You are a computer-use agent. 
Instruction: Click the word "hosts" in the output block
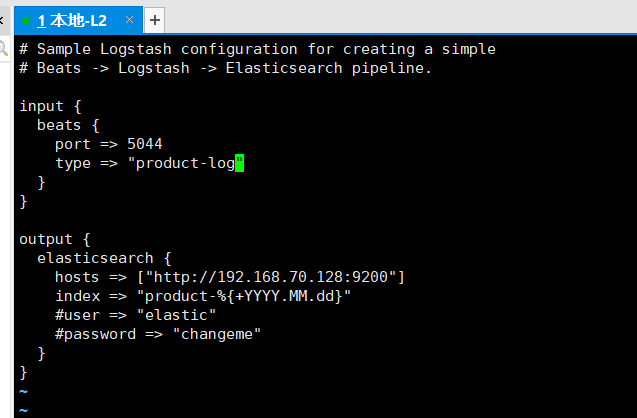click(77, 277)
